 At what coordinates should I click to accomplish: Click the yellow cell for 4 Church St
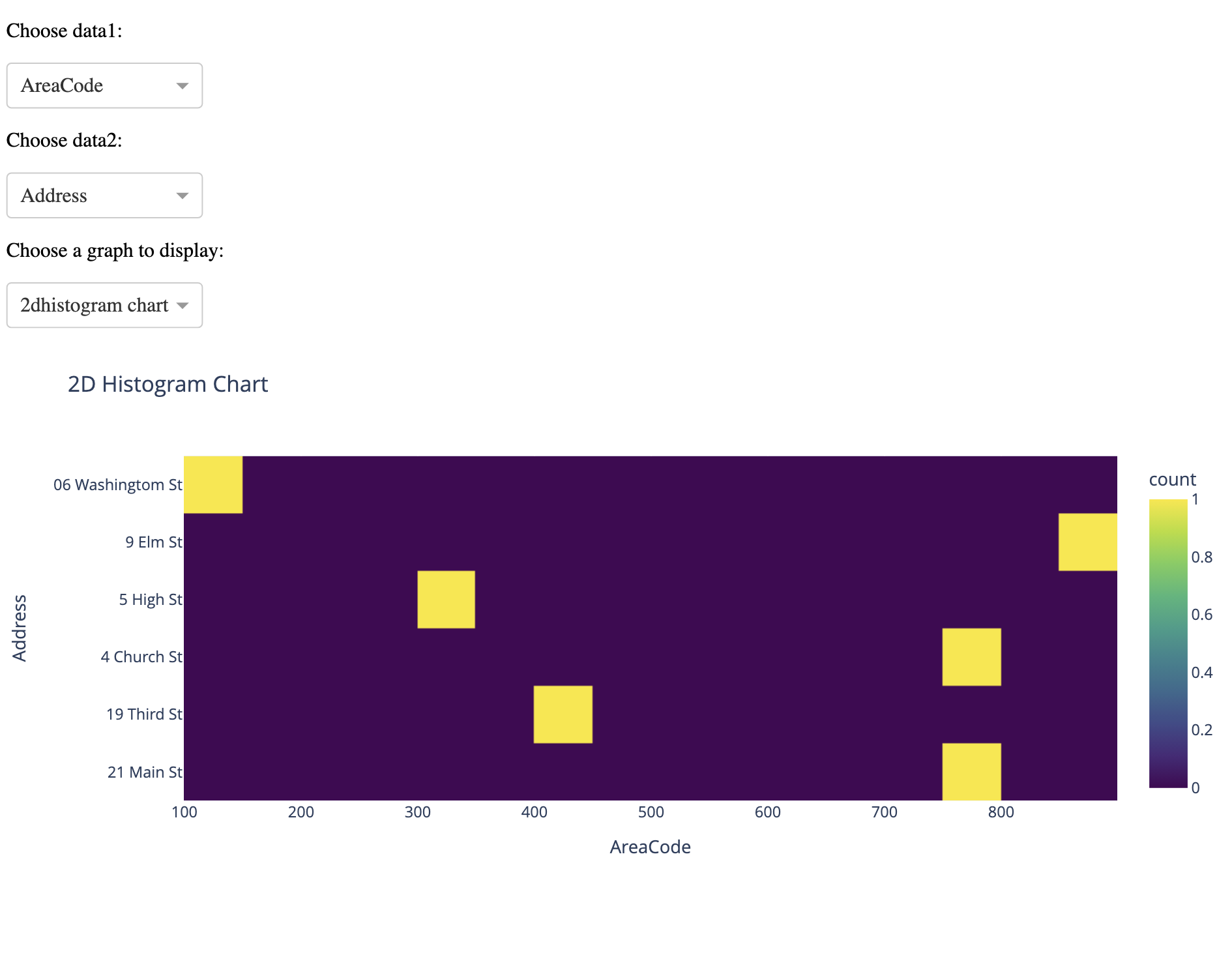tap(971, 657)
